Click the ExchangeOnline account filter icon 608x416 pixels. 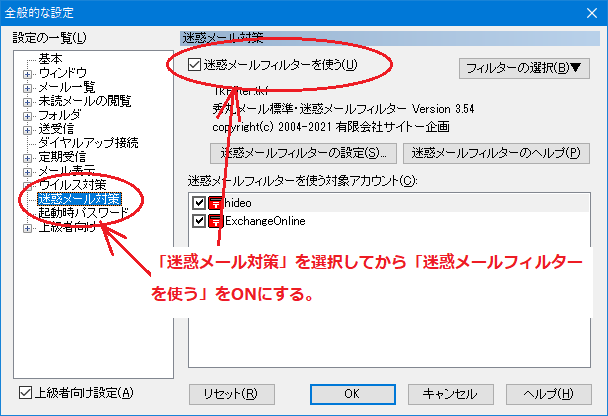[x=215, y=221]
